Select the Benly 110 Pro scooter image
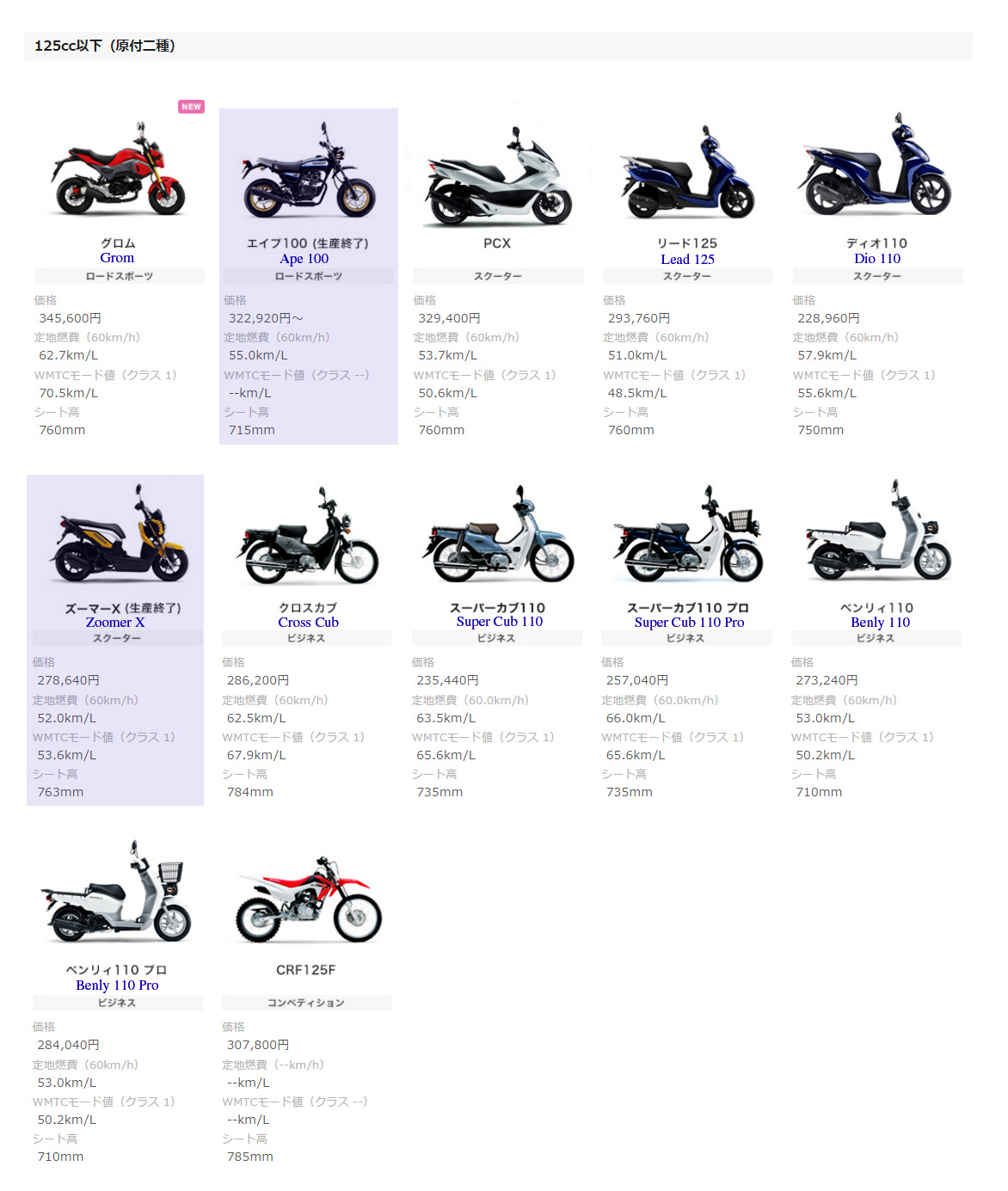Image resolution: width=1008 pixels, height=1191 pixels. 117,894
